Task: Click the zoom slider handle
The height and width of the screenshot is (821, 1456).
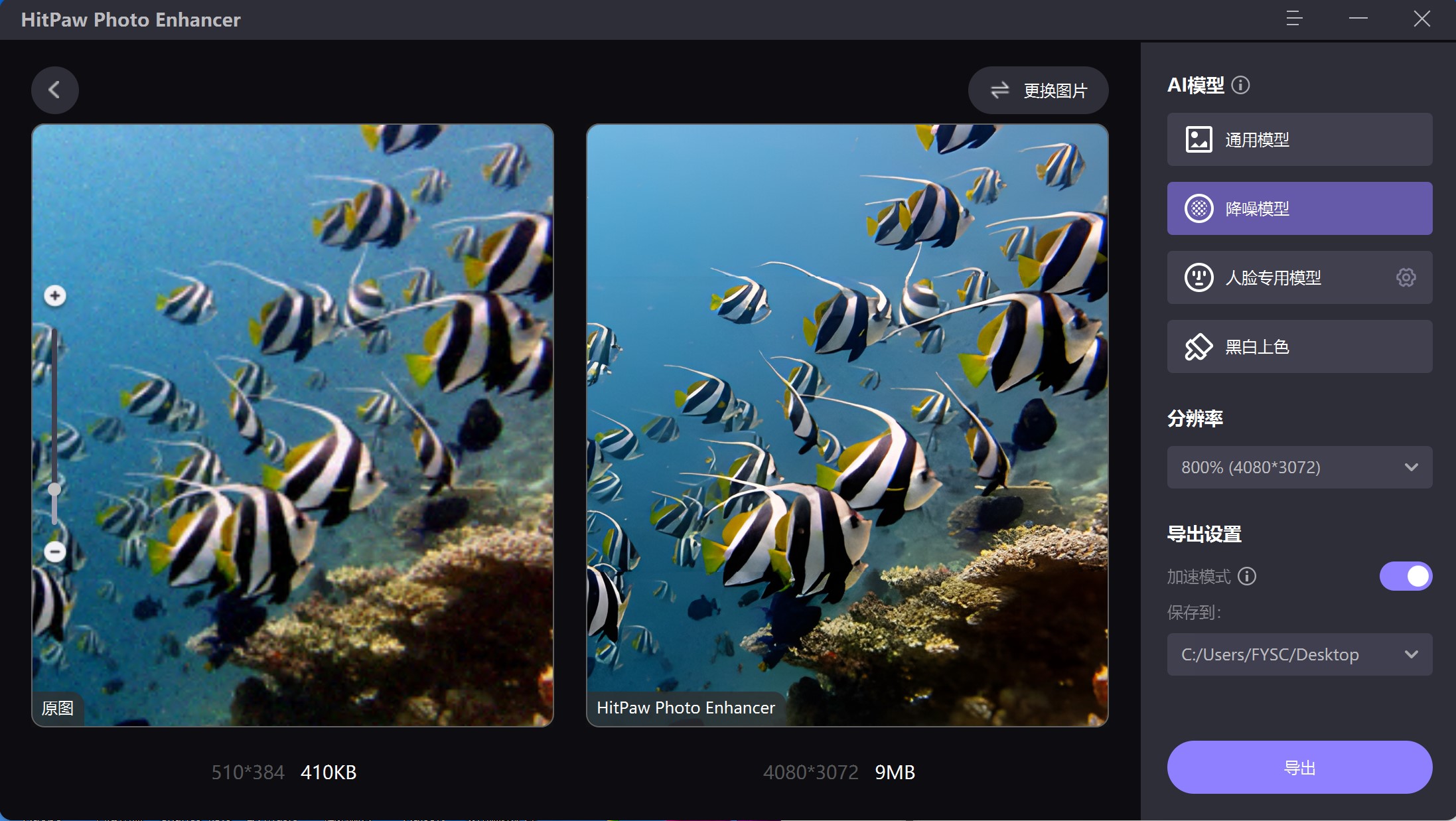Action: point(54,489)
